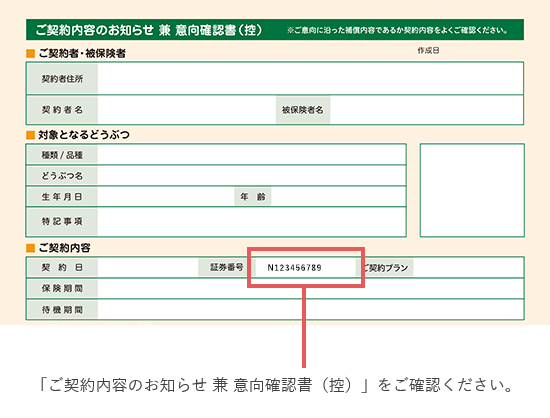Click the policy number N123456789

click(294, 268)
